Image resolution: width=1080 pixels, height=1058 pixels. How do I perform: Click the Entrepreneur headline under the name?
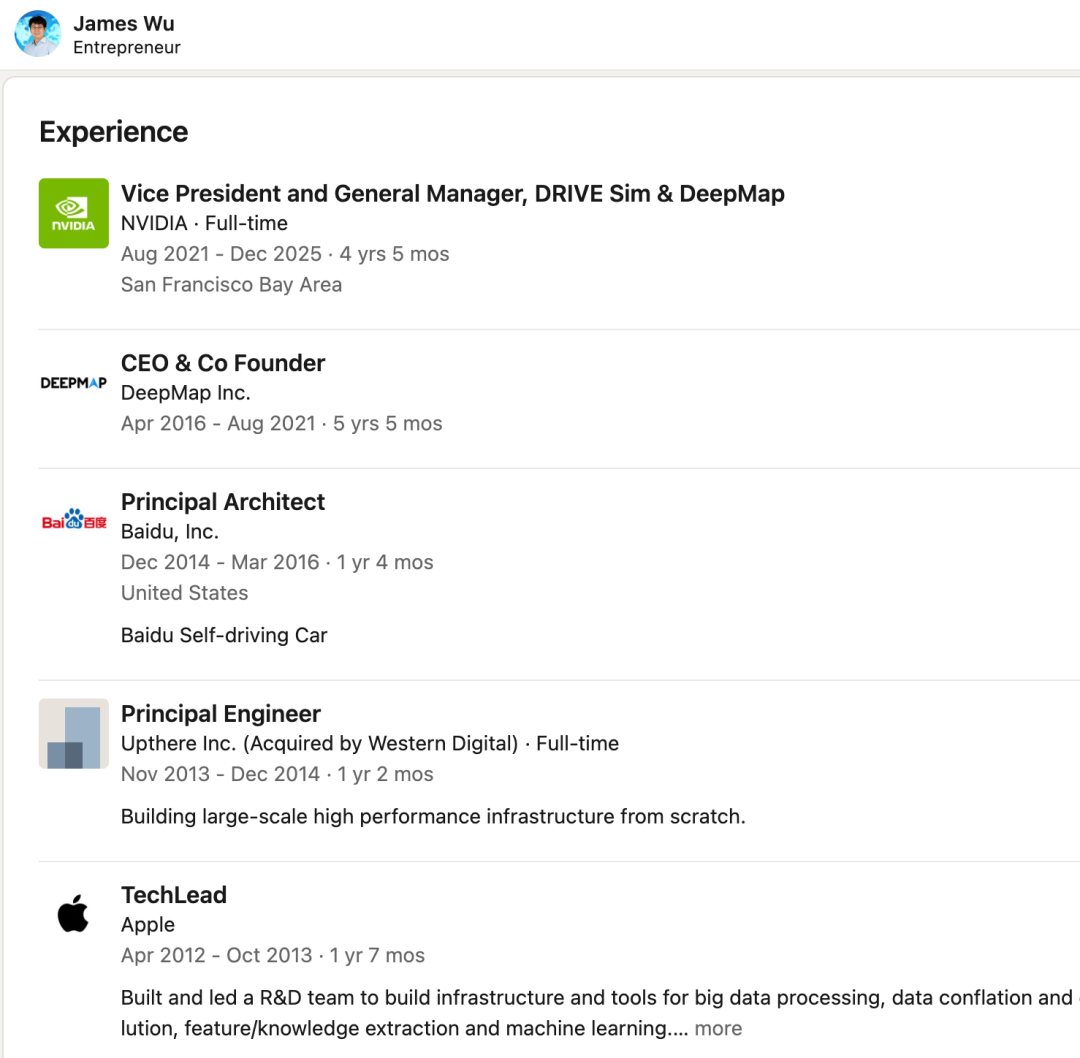tap(127, 47)
